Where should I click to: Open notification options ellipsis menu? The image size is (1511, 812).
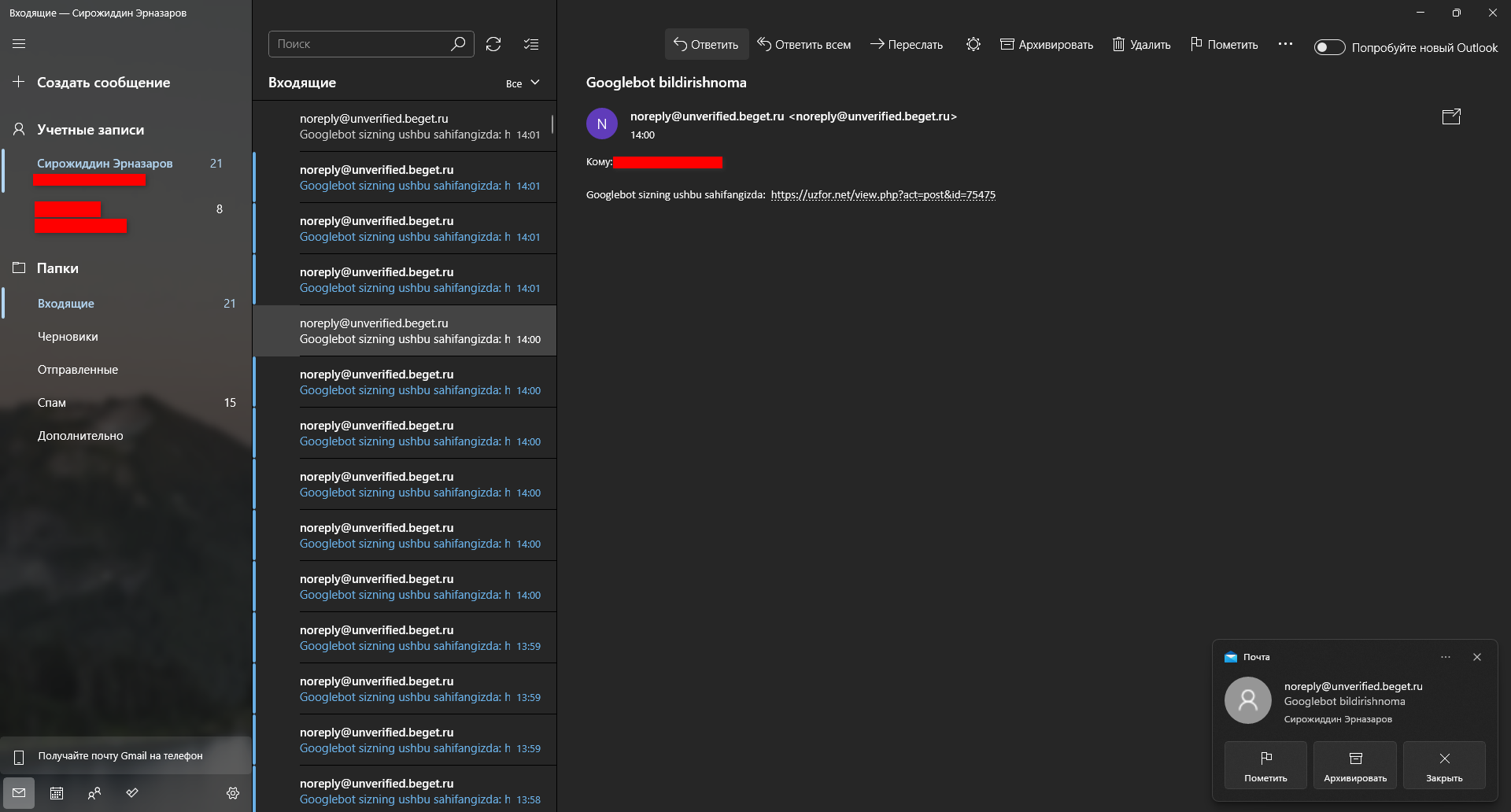point(1445,657)
